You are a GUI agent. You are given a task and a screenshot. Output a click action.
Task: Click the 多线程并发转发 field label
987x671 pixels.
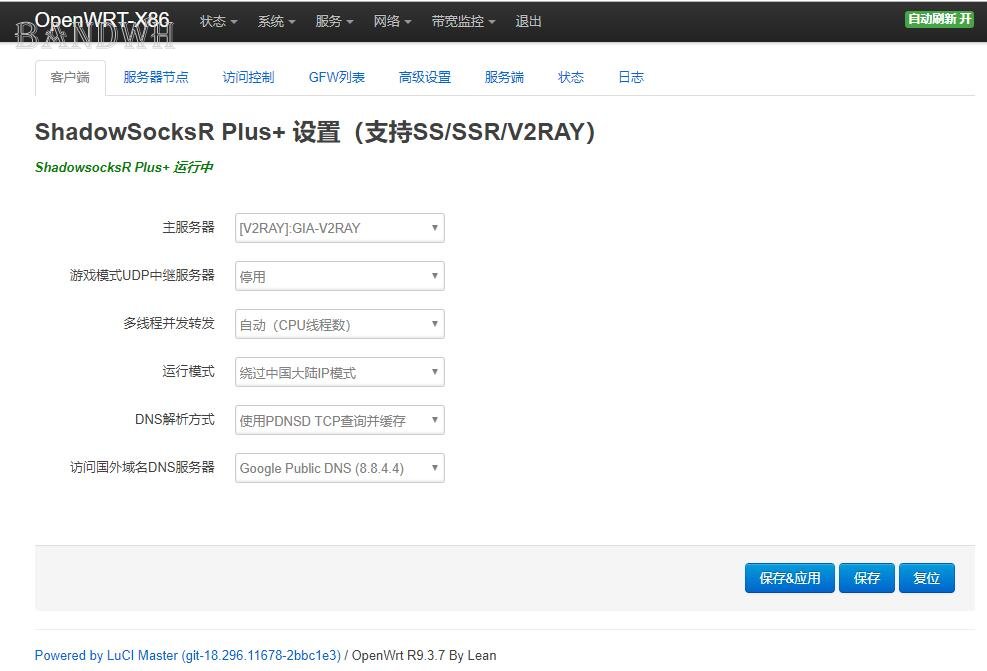169,324
